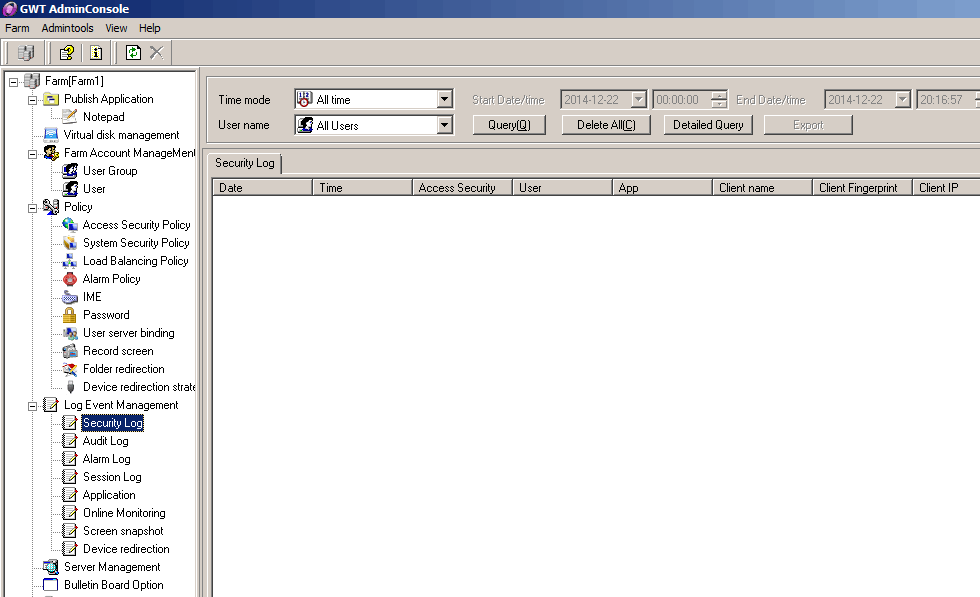Click the Server Management icon in tree
Image resolution: width=980 pixels, height=597 pixels.
point(51,567)
